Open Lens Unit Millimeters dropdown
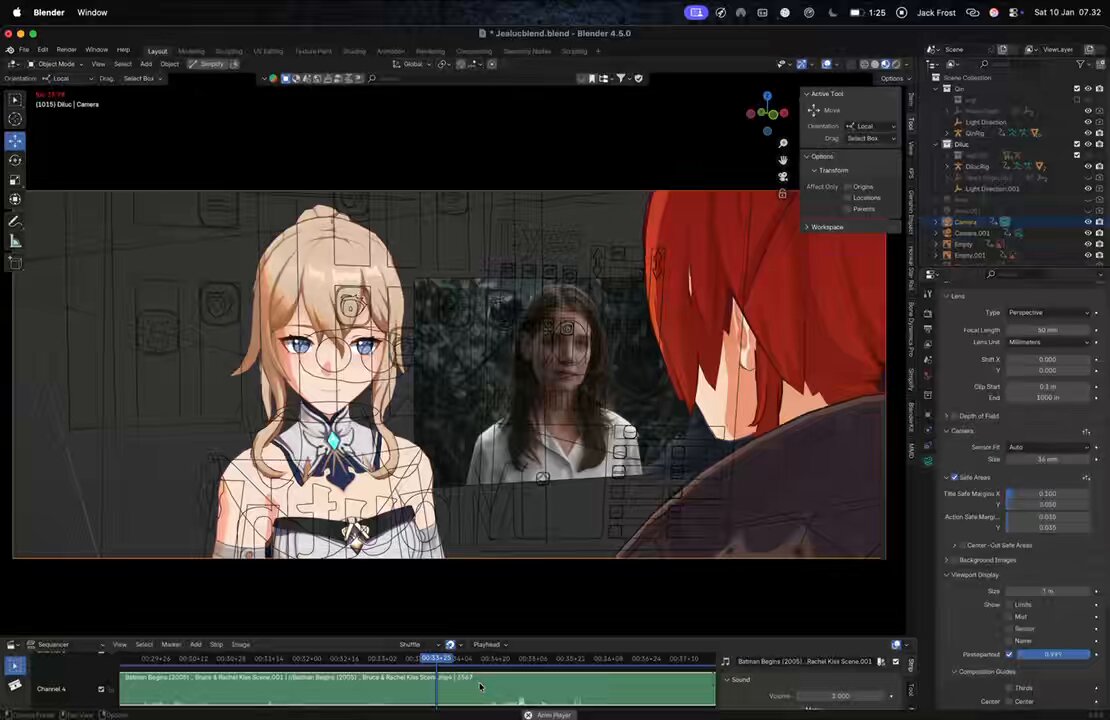The image size is (1110, 720). click(x=1048, y=342)
